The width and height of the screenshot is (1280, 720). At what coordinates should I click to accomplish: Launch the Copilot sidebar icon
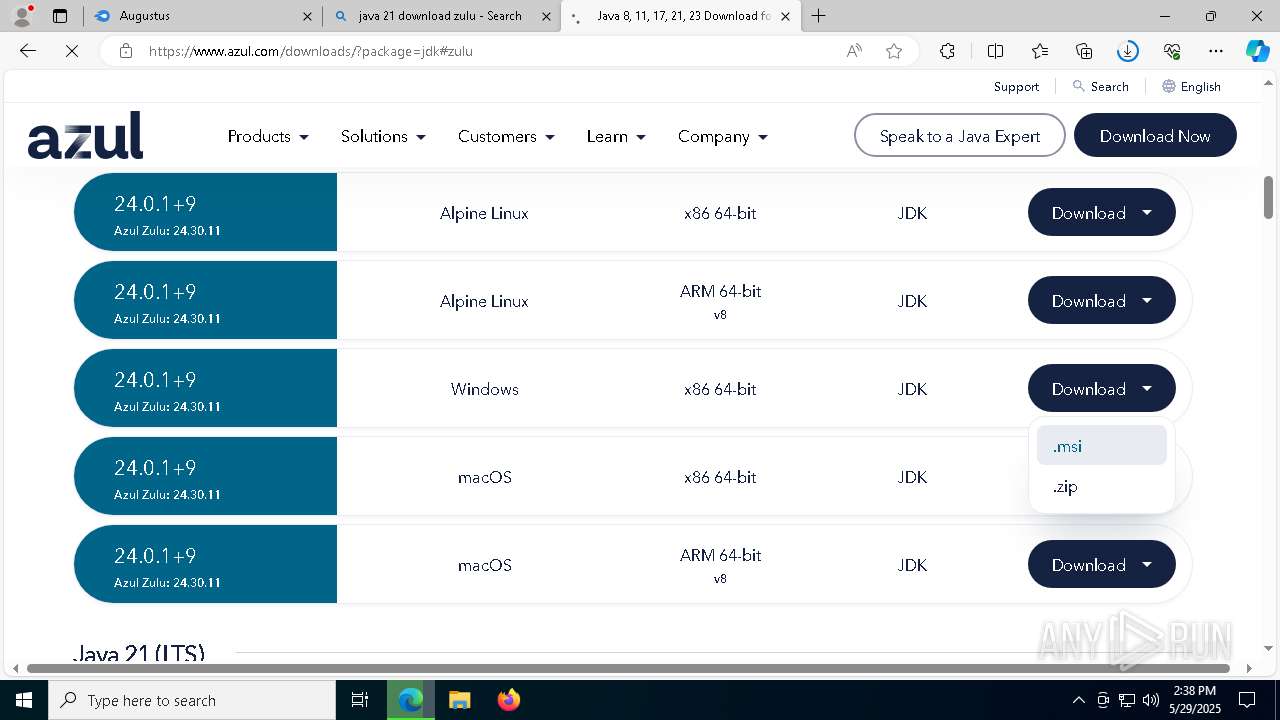tap(1257, 51)
